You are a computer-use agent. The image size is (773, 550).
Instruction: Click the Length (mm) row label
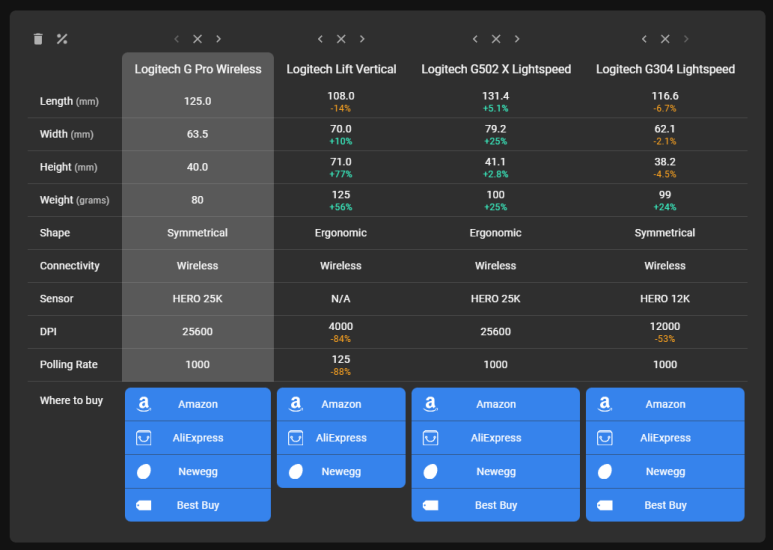point(69,101)
